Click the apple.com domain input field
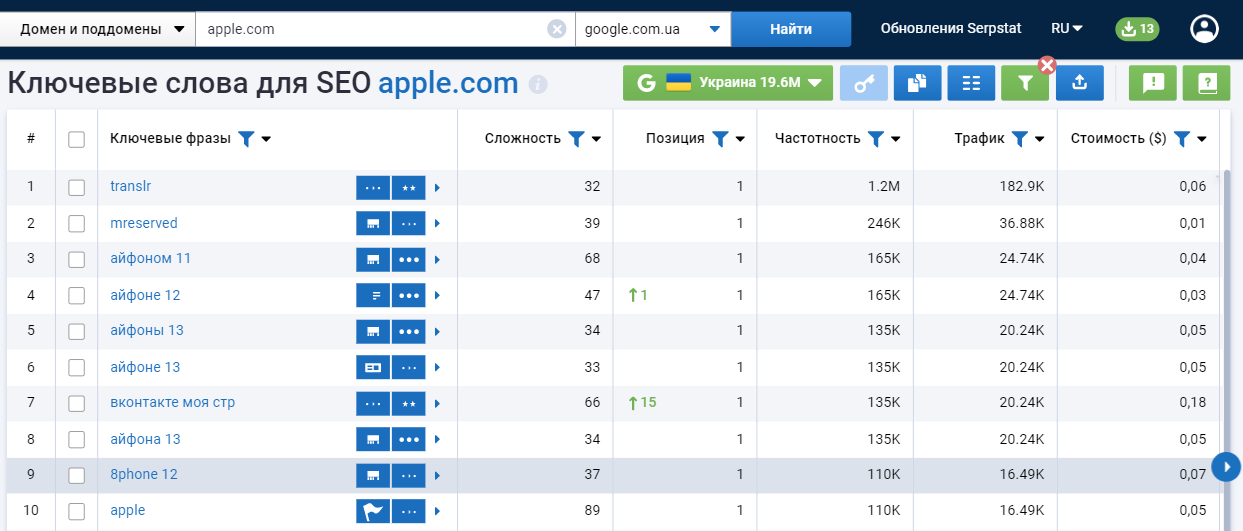The image size is (1243, 531). coord(385,29)
